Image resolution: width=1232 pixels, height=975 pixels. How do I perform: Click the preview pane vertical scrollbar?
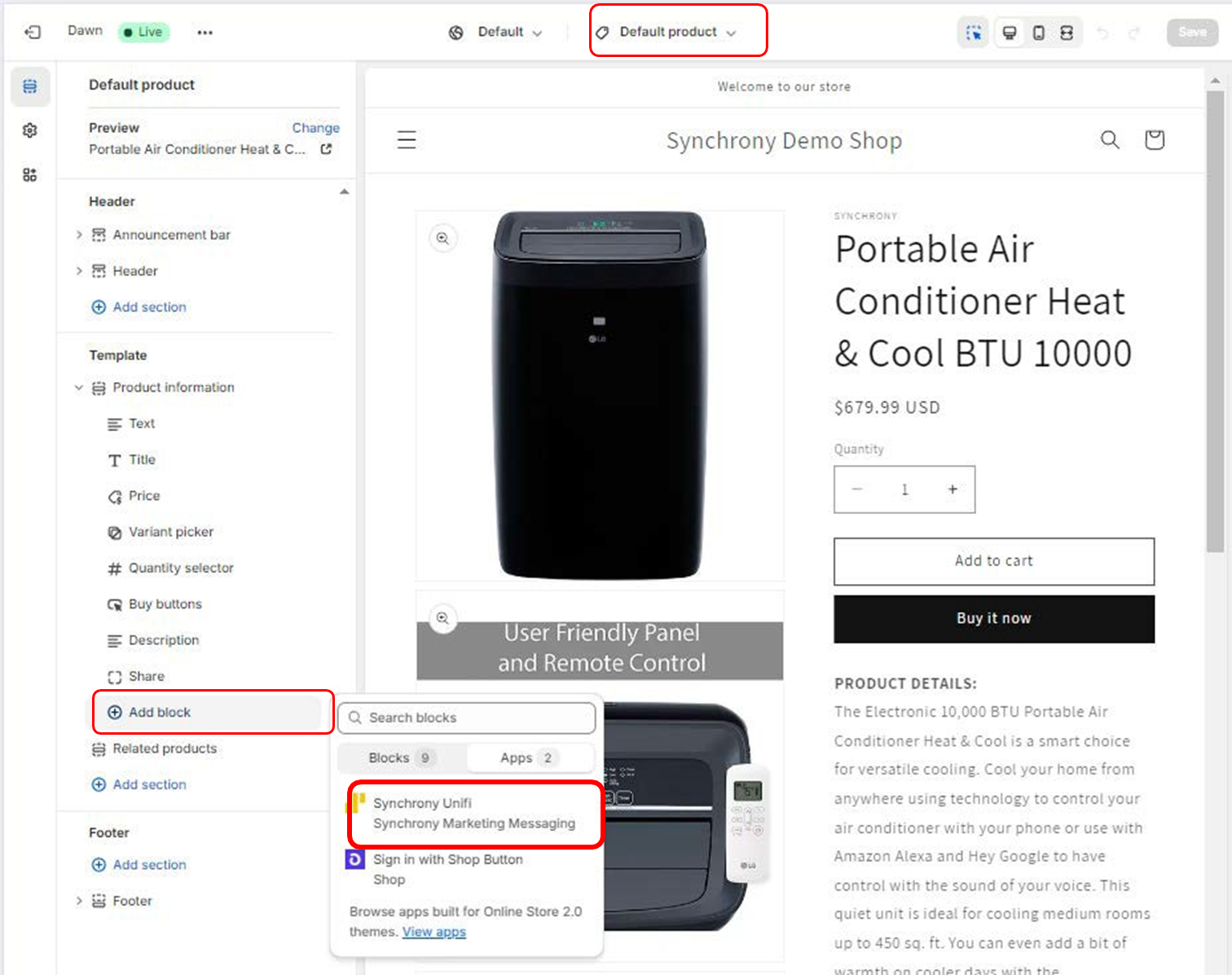click(1215, 322)
